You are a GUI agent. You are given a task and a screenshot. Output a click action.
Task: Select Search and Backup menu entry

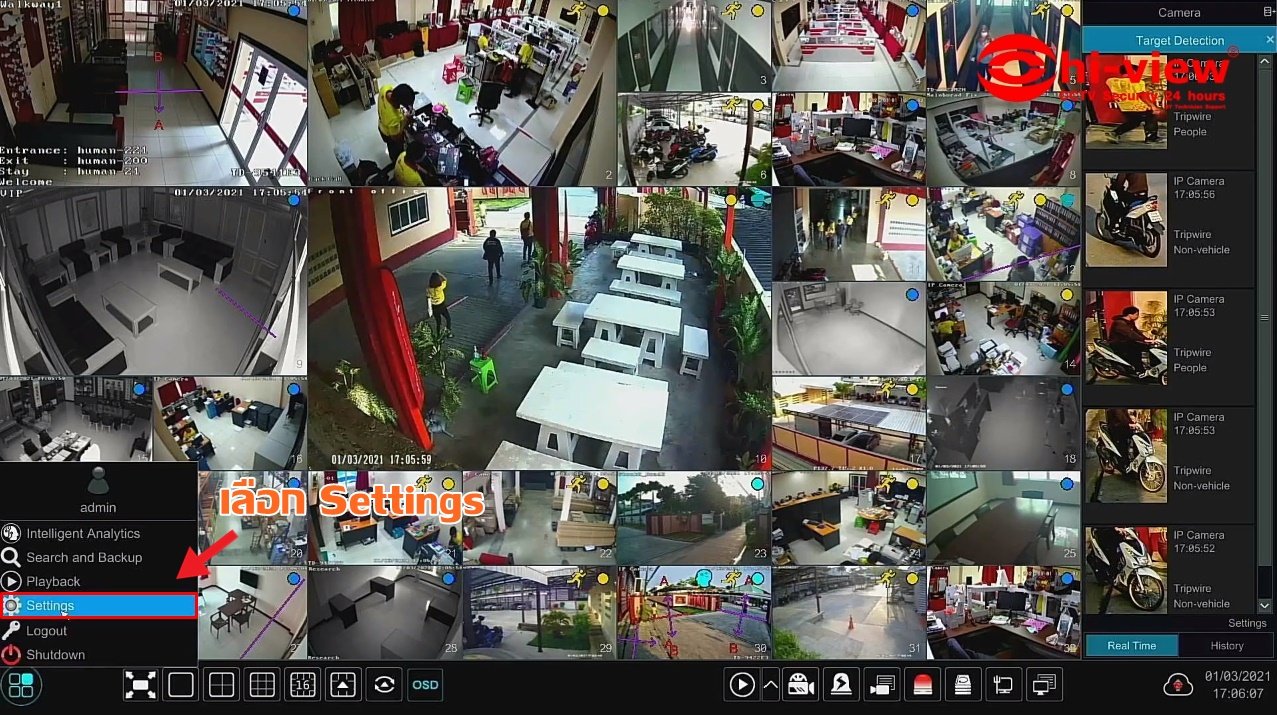[x=84, y=557]
